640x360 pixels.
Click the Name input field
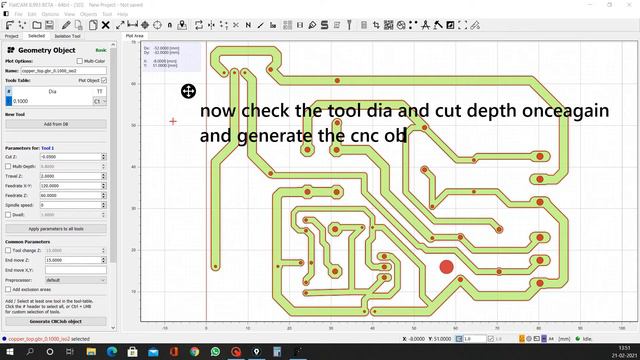pyautogui.click(x=63, y=71)
